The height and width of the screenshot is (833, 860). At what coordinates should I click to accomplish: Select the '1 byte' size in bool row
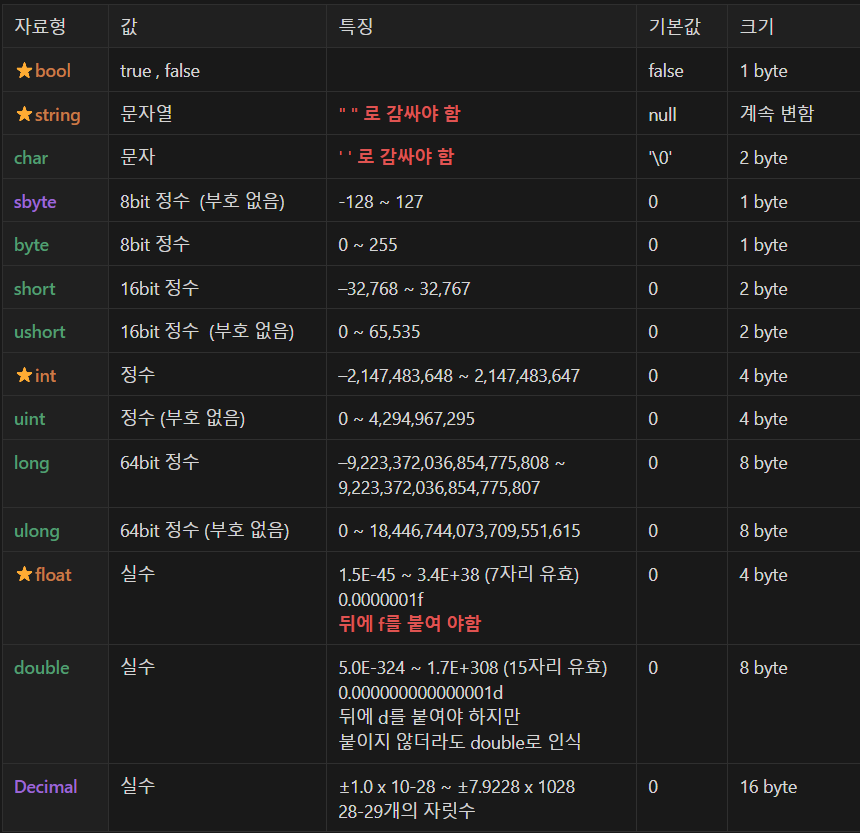click(x=763, y=71)
